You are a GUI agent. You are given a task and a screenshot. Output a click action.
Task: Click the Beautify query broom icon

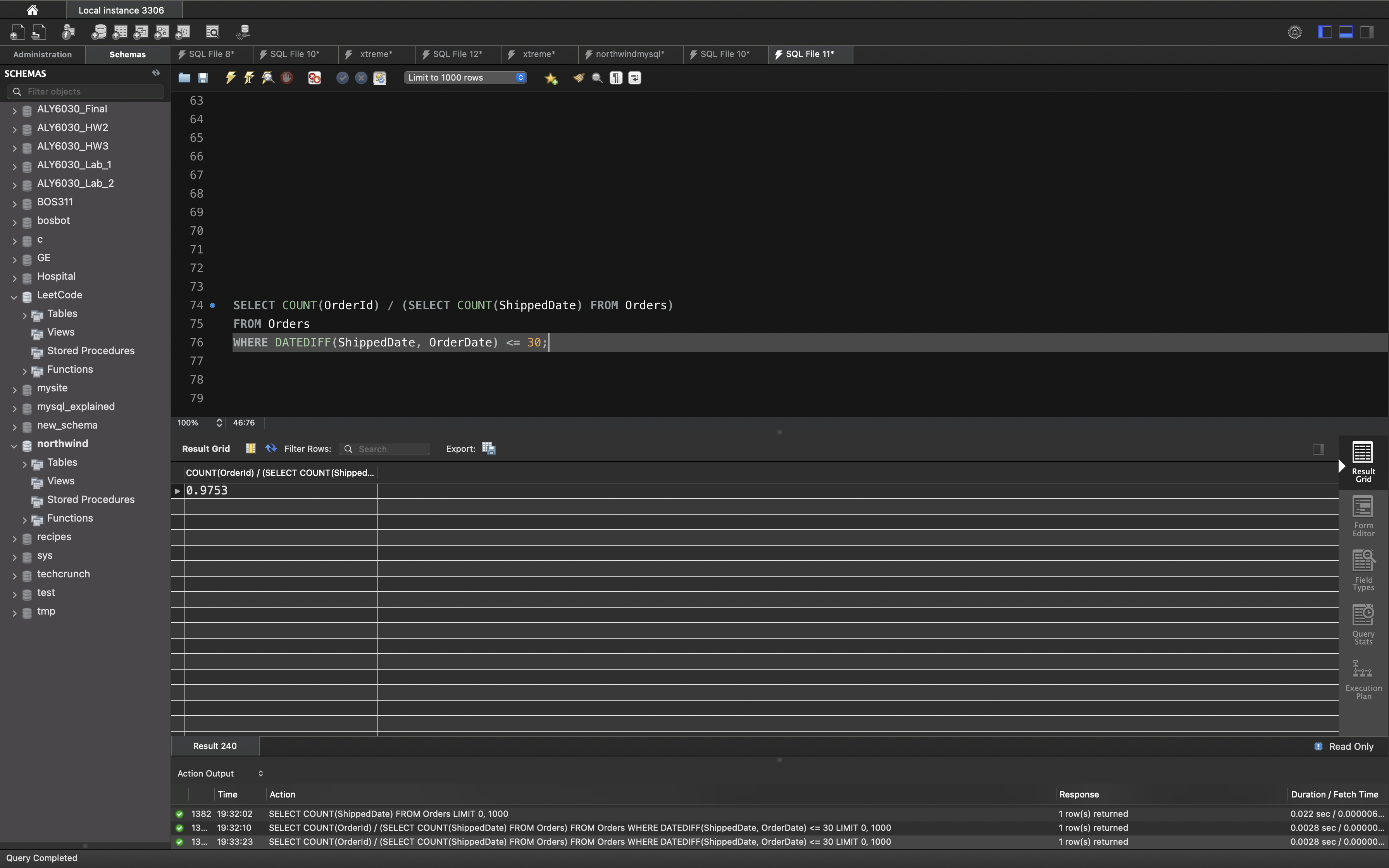tap(579, 77)
